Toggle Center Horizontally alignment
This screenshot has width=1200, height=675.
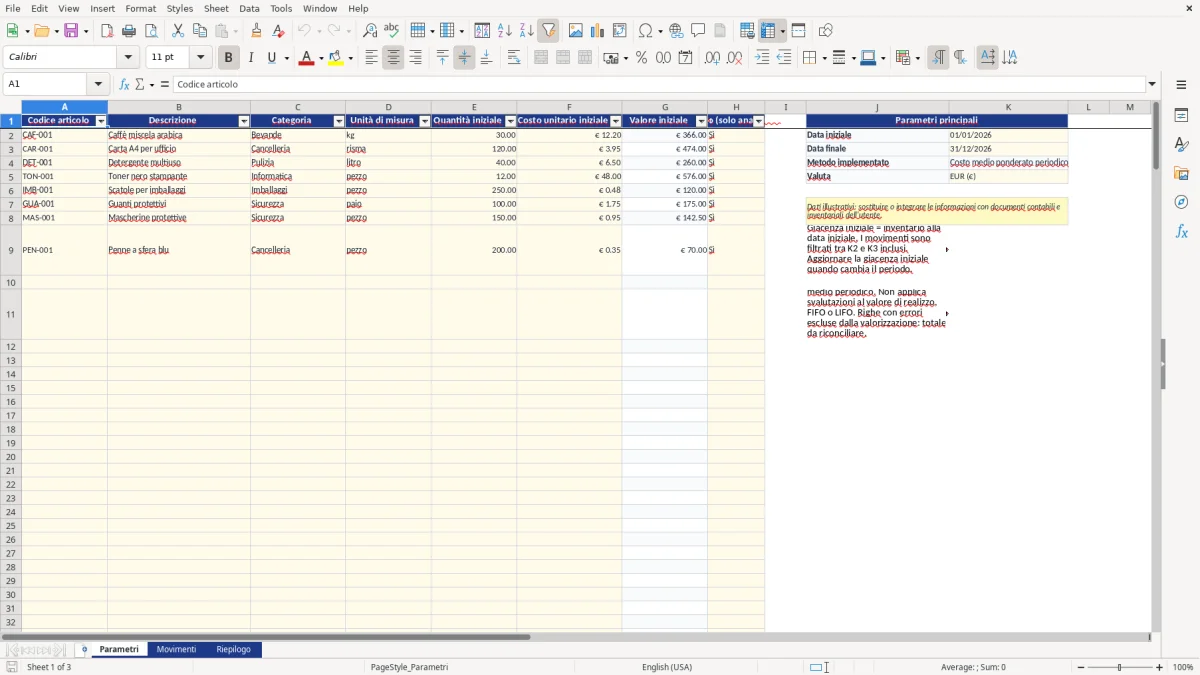[x=393, y=58]
